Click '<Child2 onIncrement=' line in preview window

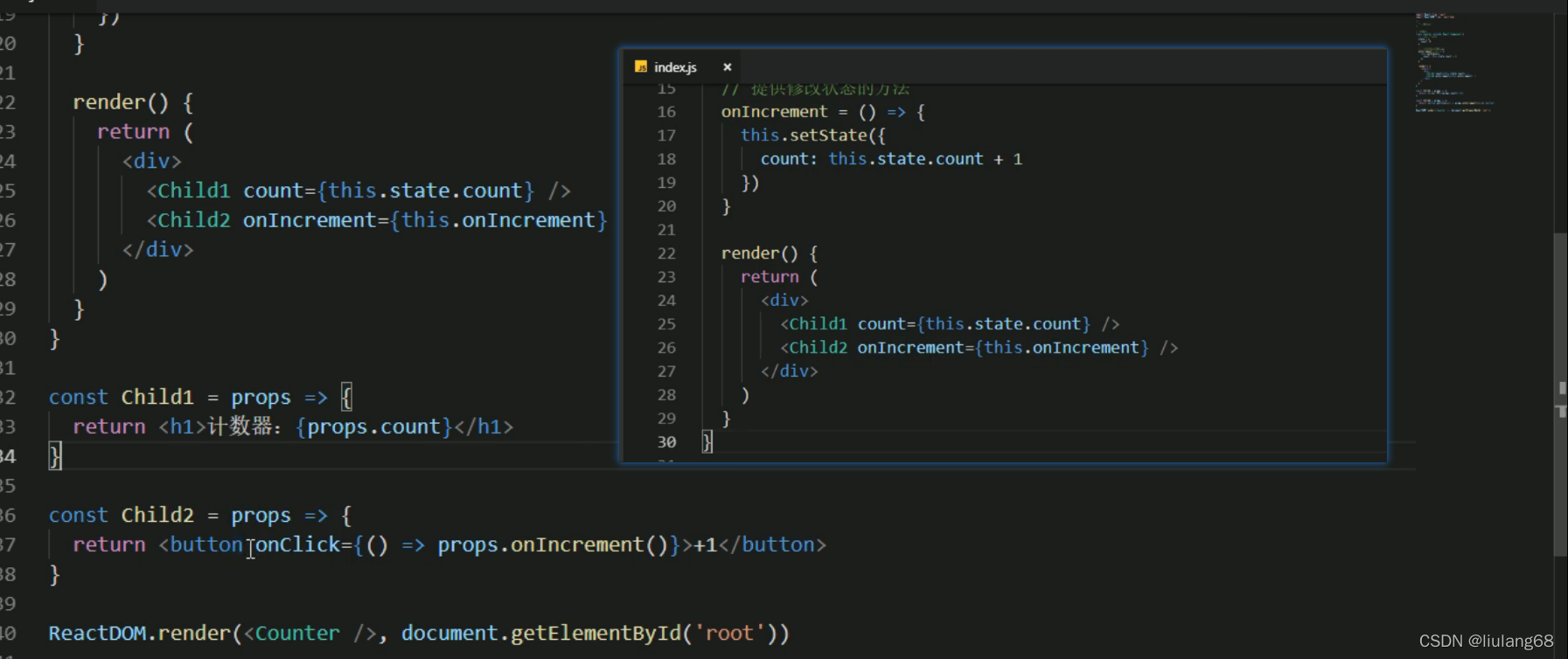(979, 348)
